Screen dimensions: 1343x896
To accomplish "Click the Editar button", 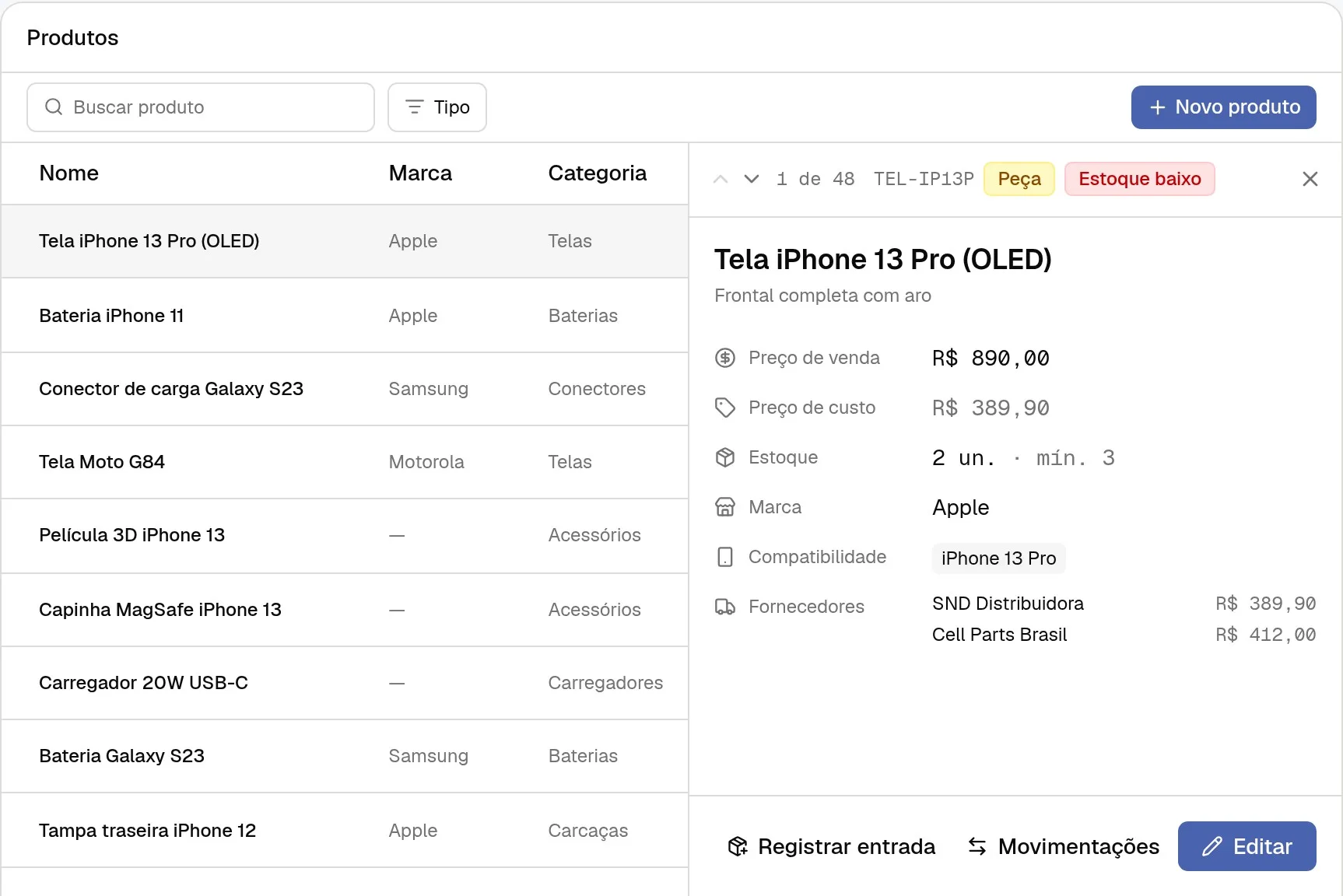I will [x=1247, y=846].
